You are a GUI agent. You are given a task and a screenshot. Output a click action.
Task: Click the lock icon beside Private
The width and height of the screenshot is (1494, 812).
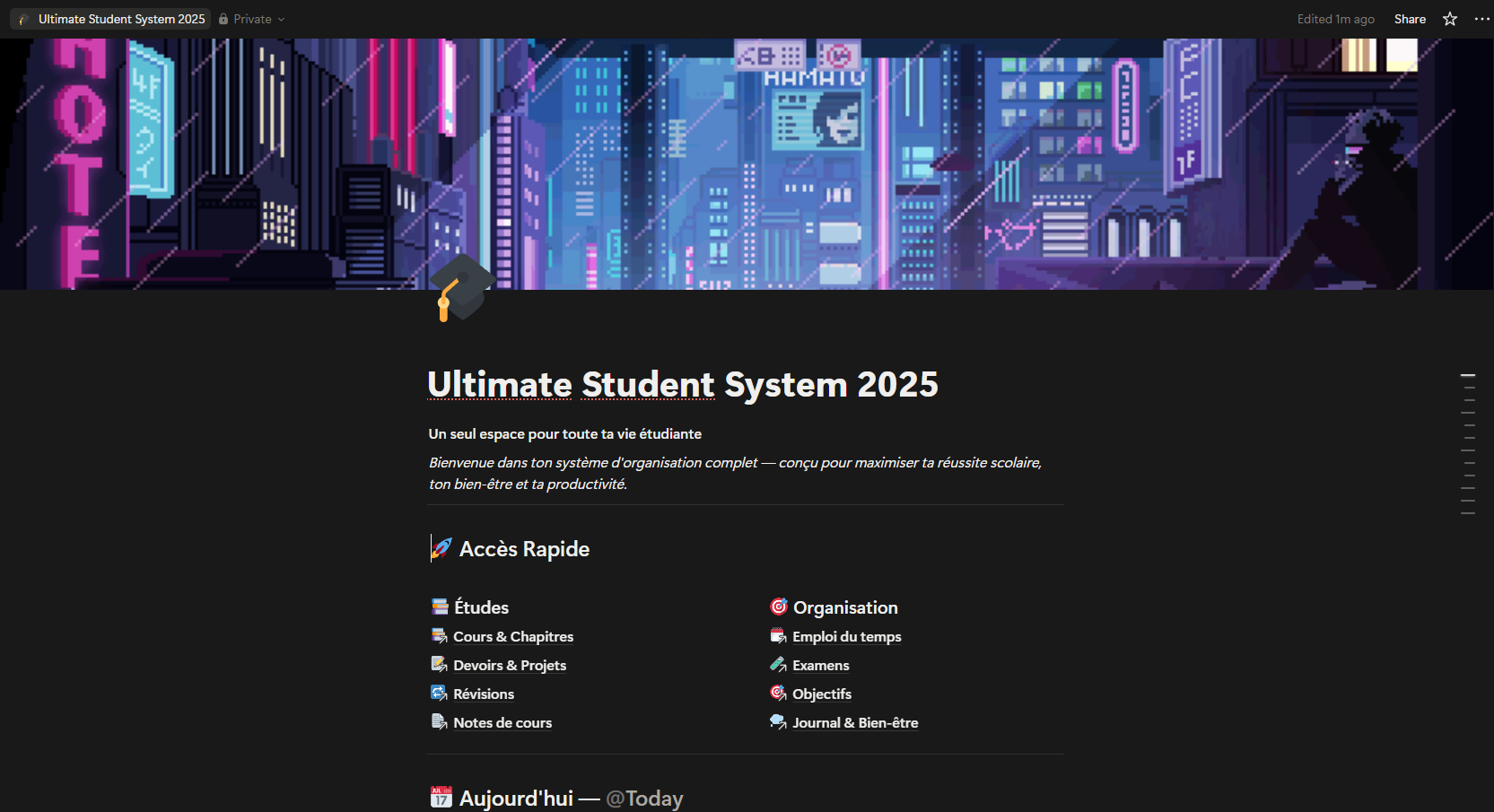[223, 19]
